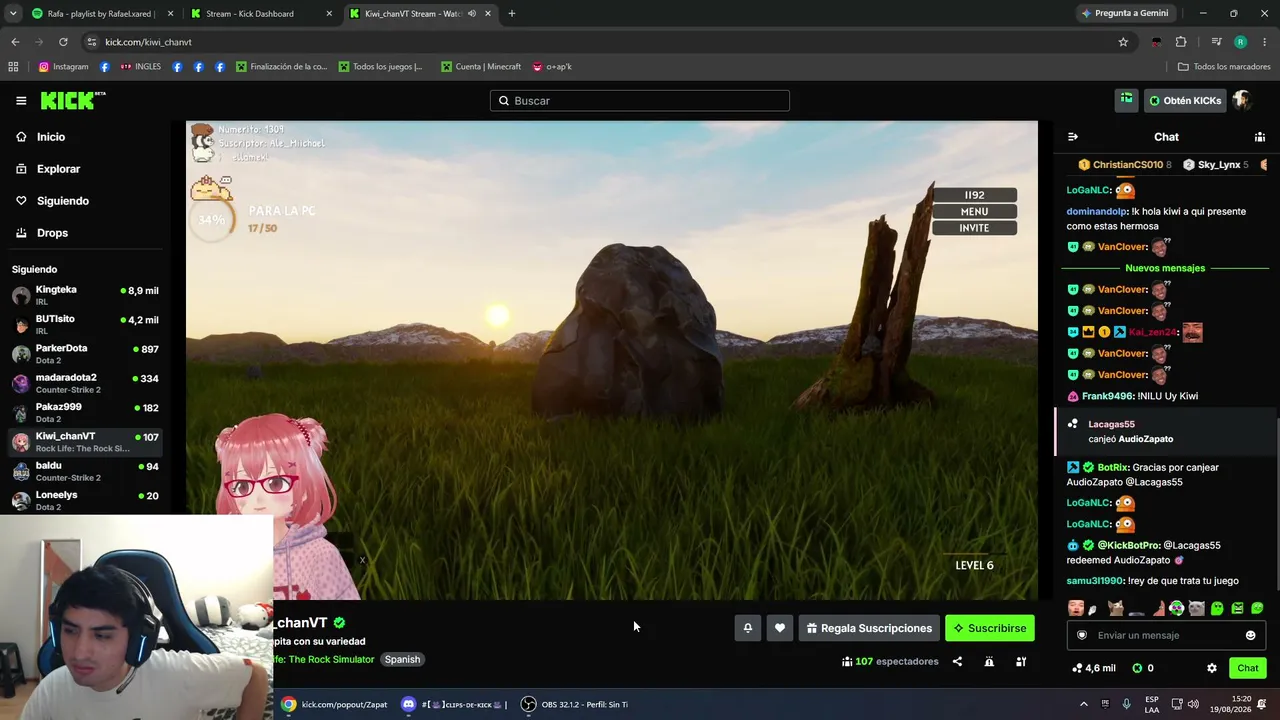Open BUTIsito channel in following list
This screenshot has height=720, width=1280.
coord(85,324)
